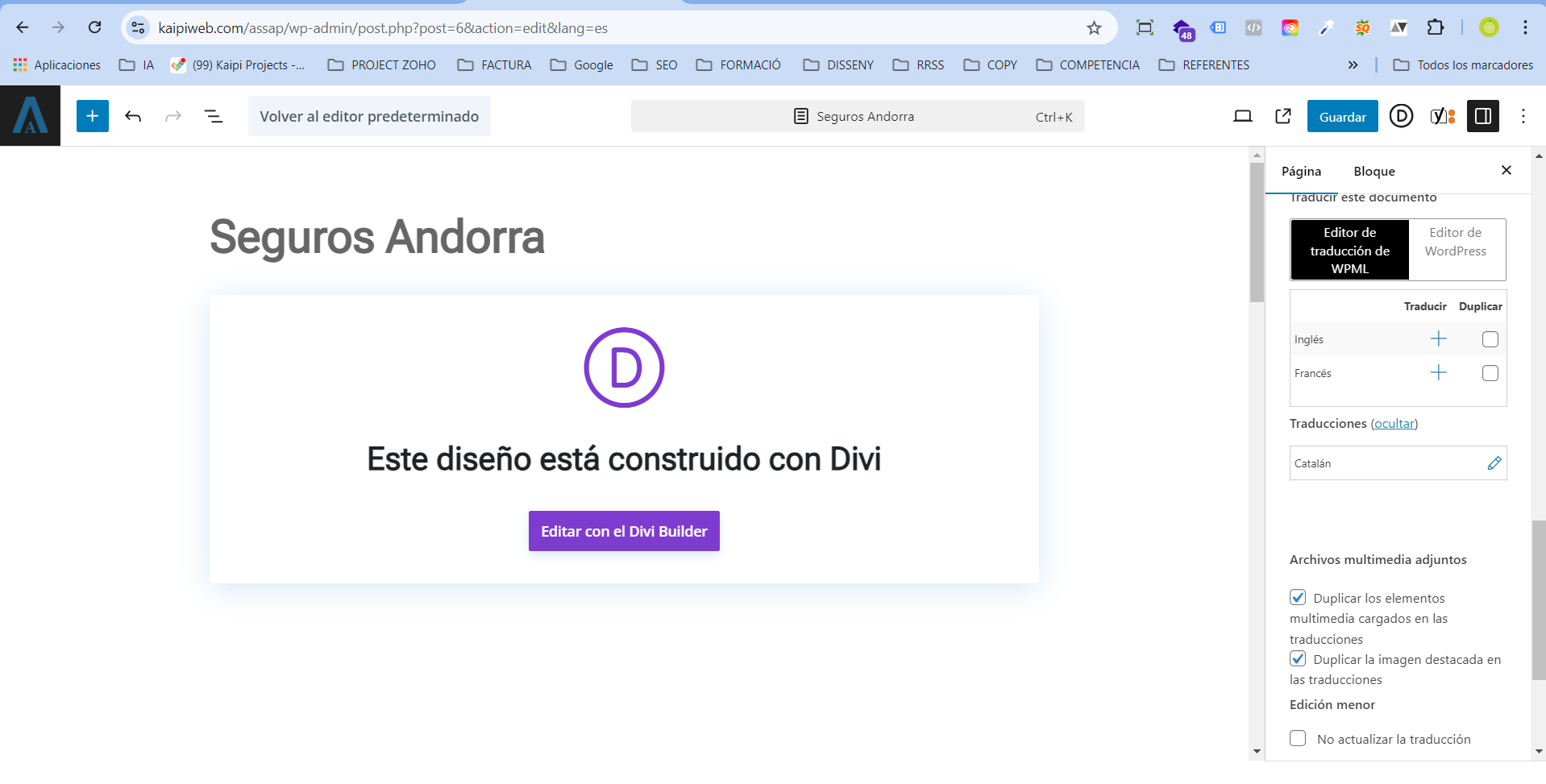Open Seguros Andorra command palette bar
1546x784 pixels.
click(858, 116)
